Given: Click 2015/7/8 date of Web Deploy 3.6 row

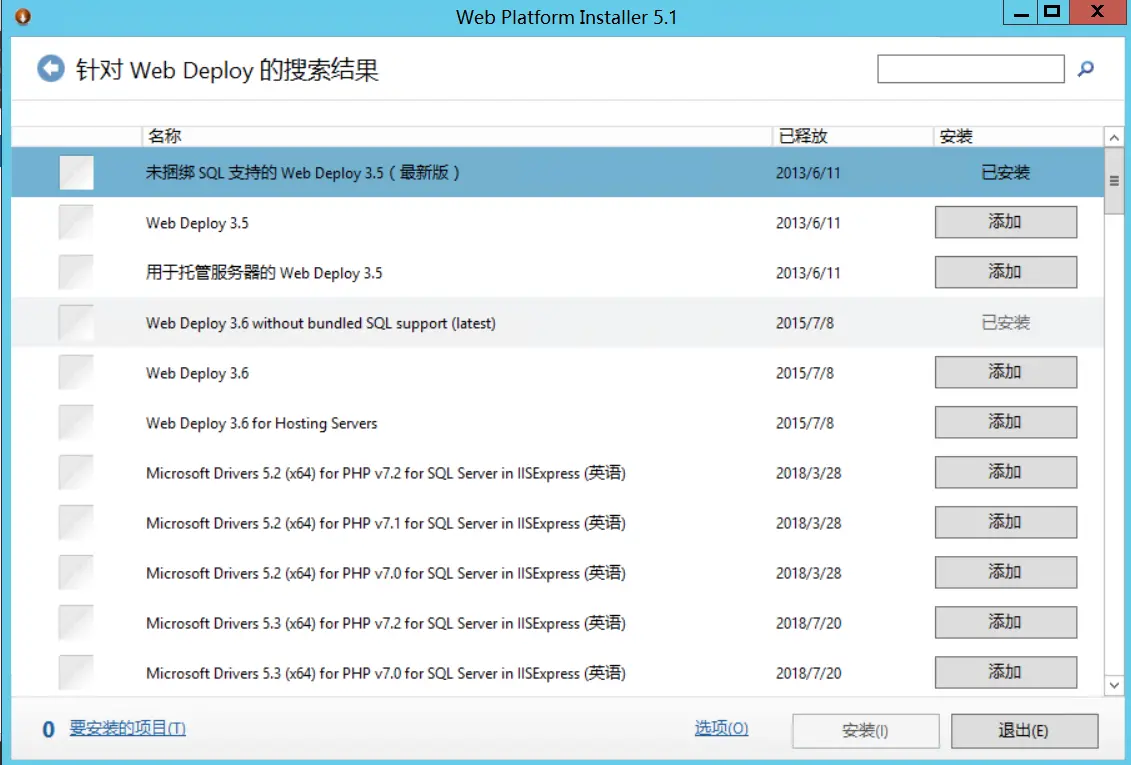Looking at the screenshot, I should pyautogui.click(x=805, y=373).
